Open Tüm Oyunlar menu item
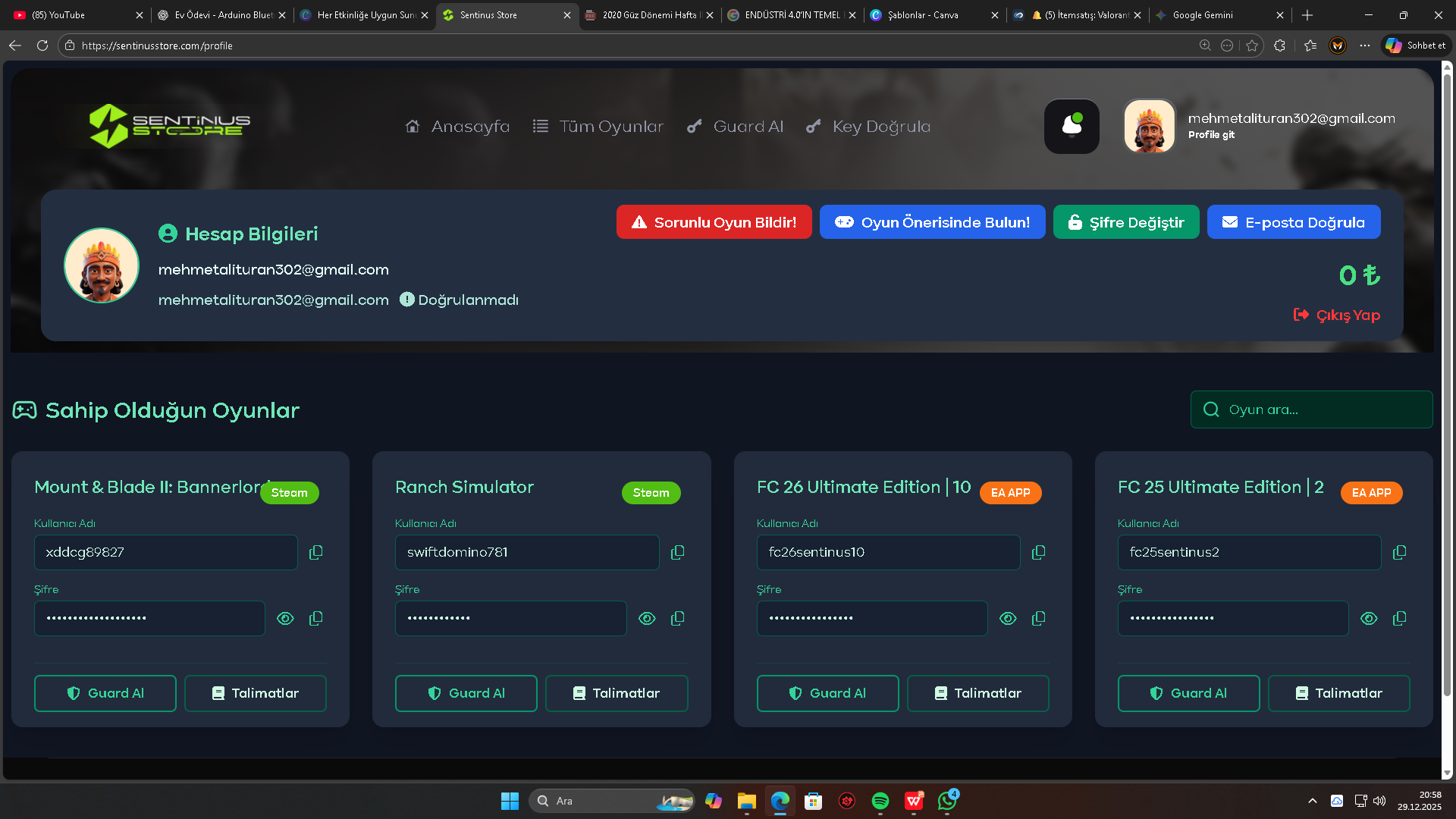The height and width of the screenshot is (819, 1456). click(598, 127)
